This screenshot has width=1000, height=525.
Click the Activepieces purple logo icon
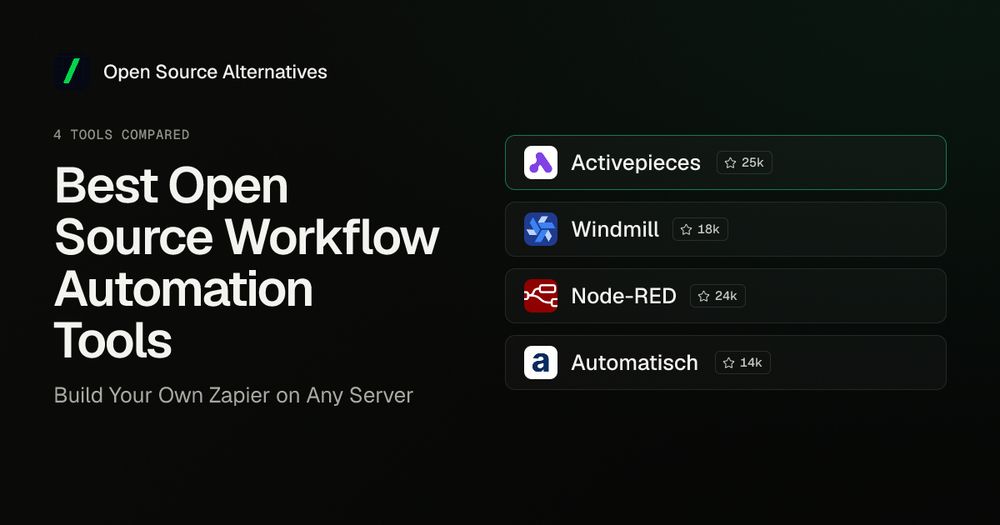tap(541, 163)
